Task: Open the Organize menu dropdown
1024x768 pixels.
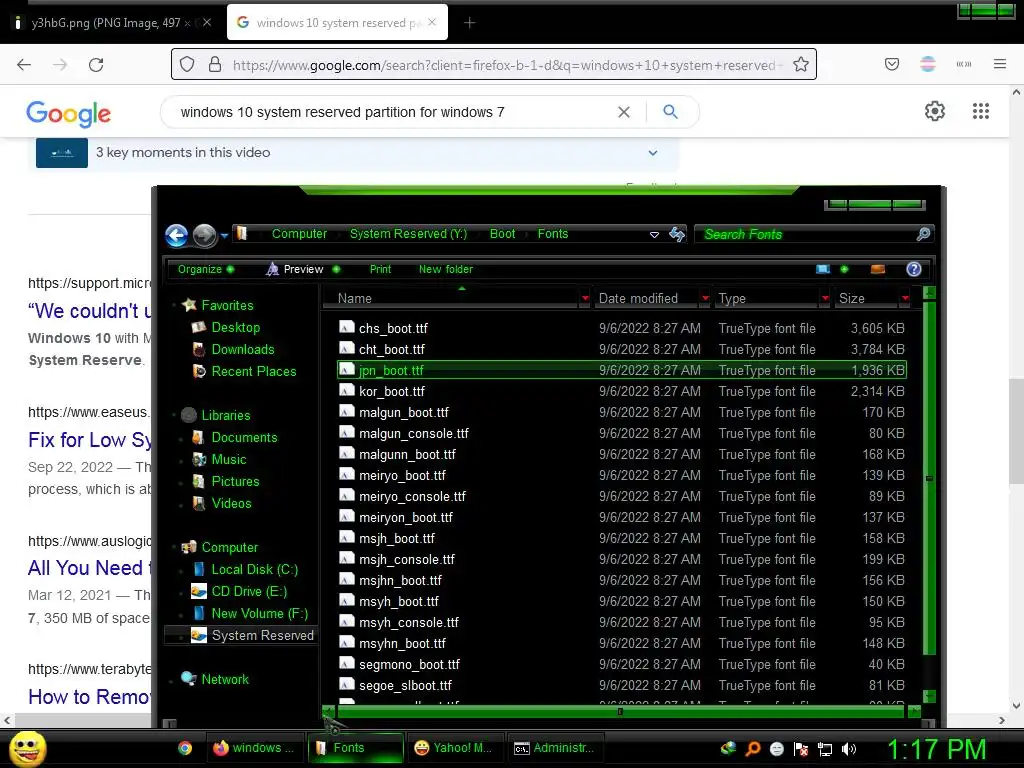Action: 206,269
